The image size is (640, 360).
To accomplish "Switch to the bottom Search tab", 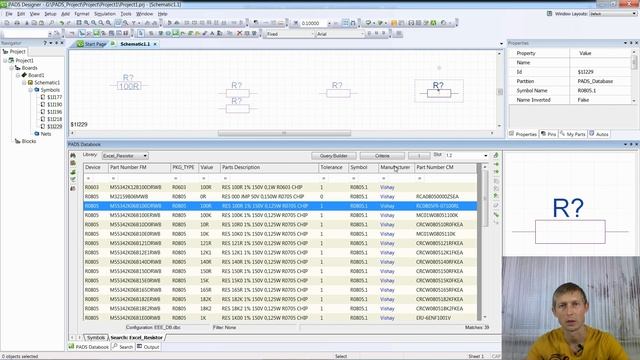I will [x=122, y=347].
